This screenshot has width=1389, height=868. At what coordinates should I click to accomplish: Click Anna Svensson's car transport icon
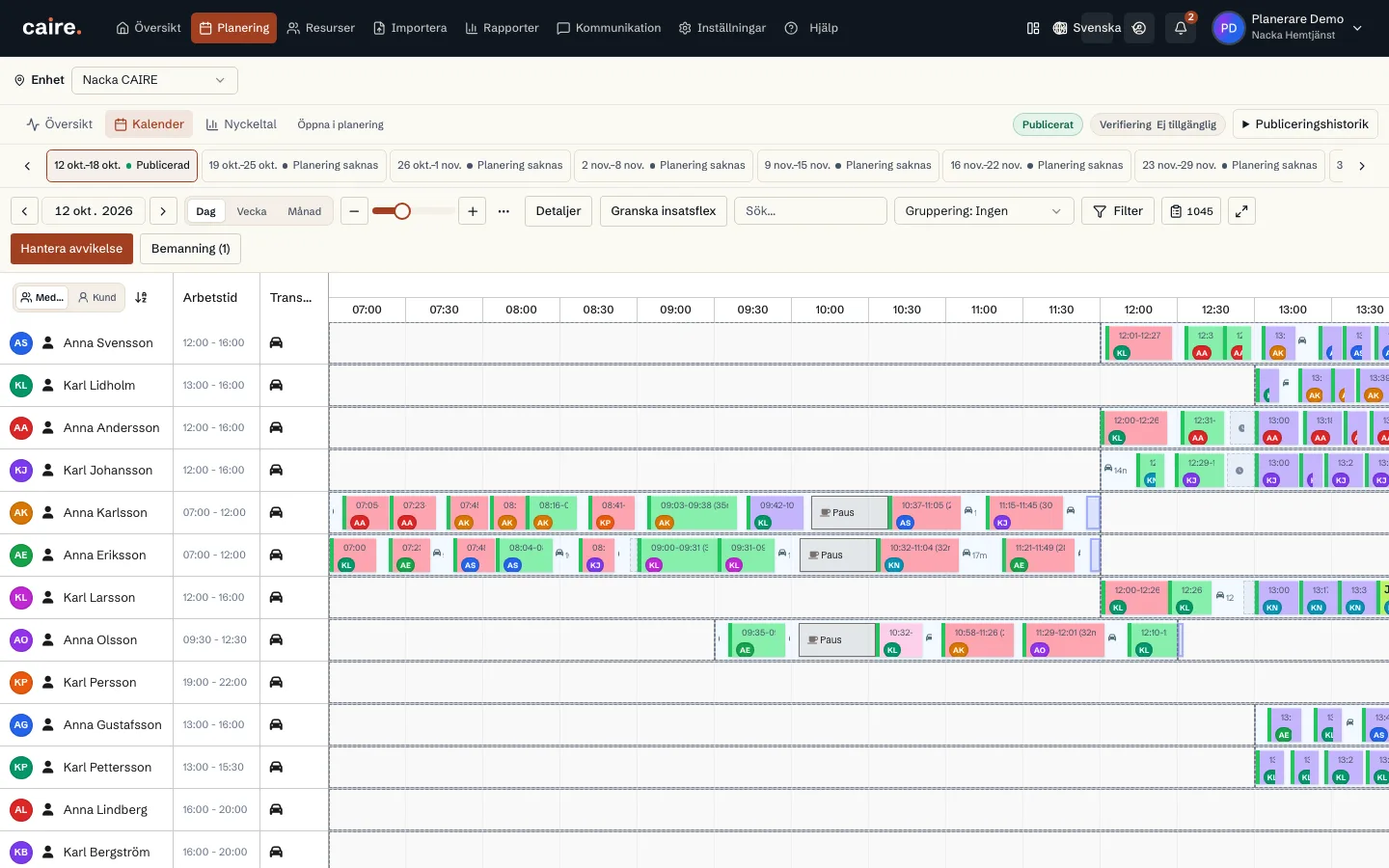pos(276,342)
